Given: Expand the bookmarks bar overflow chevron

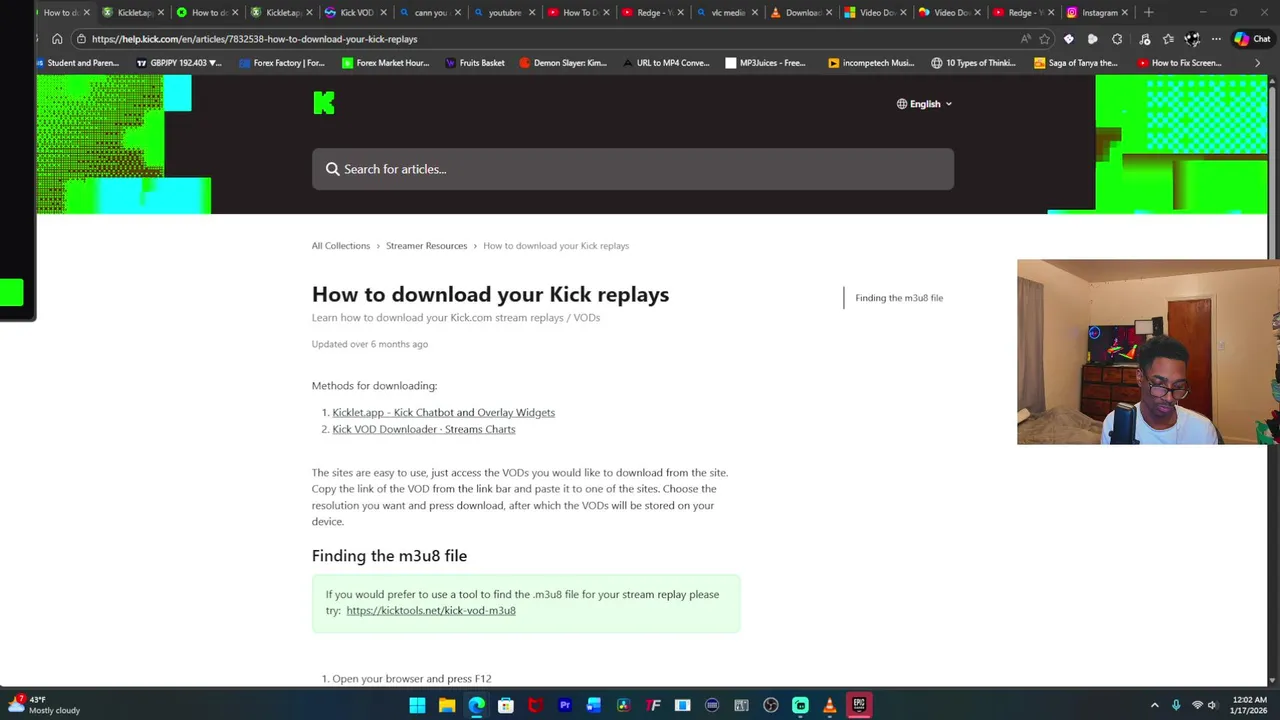Looking at the screenshot, I should tap(1258, 62).
